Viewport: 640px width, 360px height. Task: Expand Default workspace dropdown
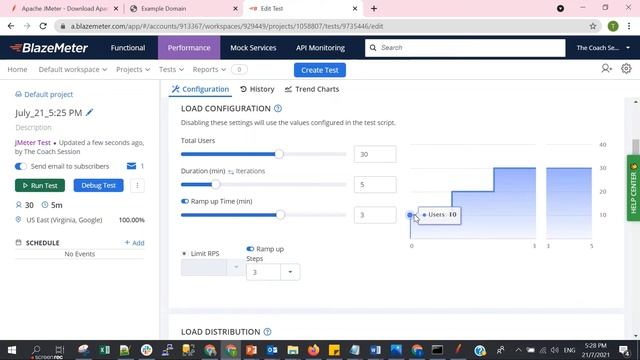[x=73, y=69]
